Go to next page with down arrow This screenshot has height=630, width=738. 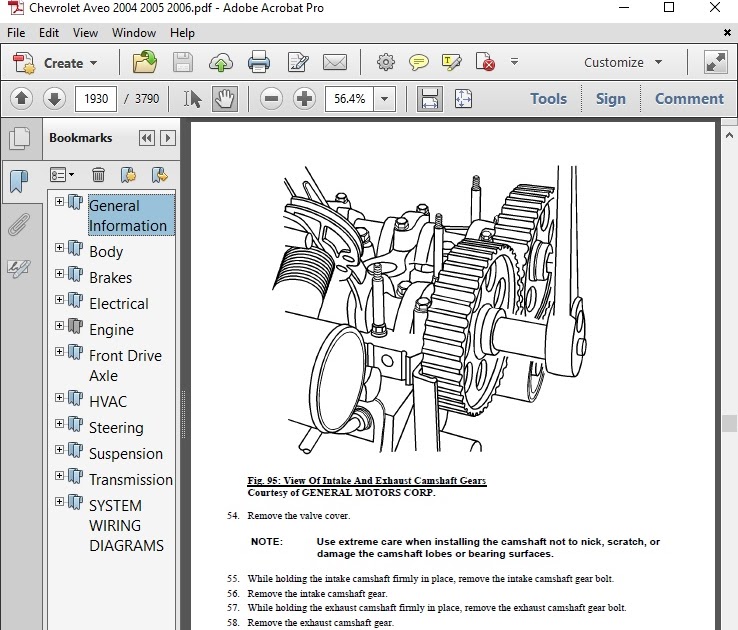54,99
